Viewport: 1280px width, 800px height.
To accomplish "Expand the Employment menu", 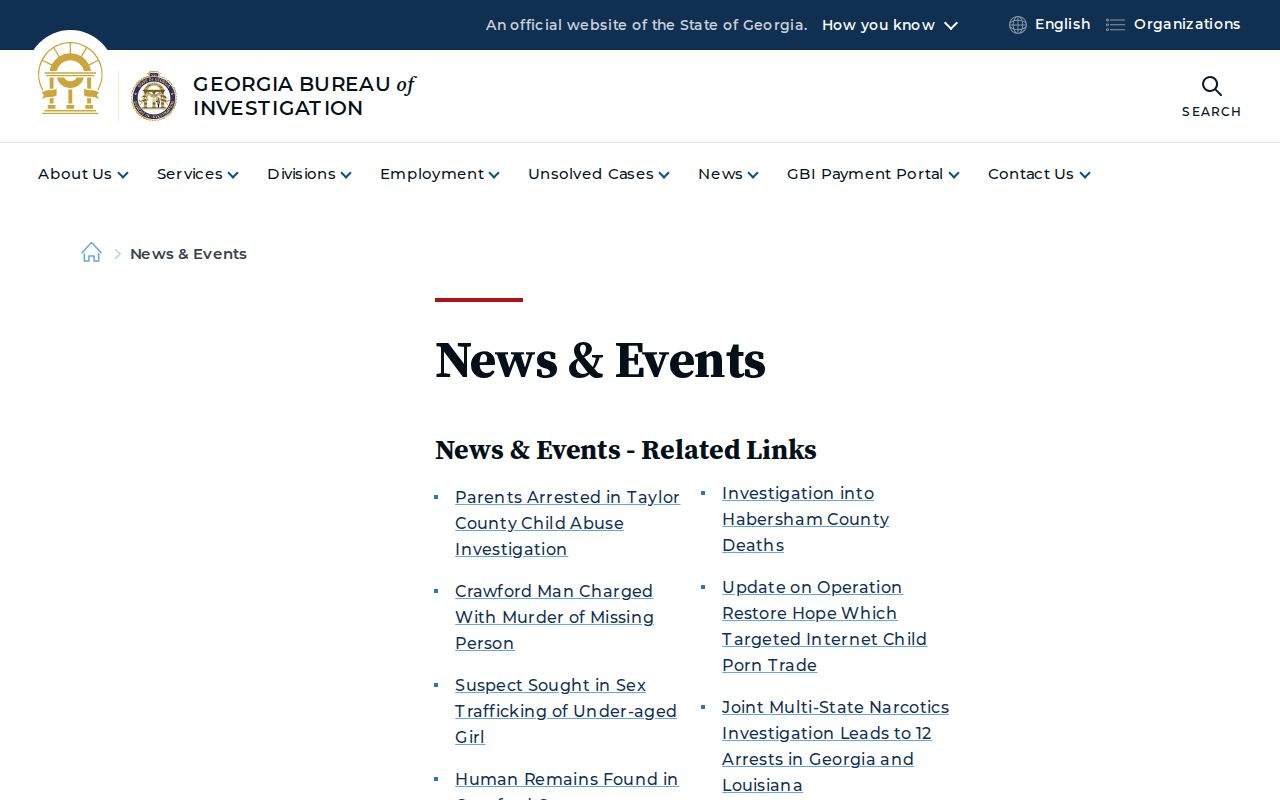I will pyautogui.click(x=439, y=174).
